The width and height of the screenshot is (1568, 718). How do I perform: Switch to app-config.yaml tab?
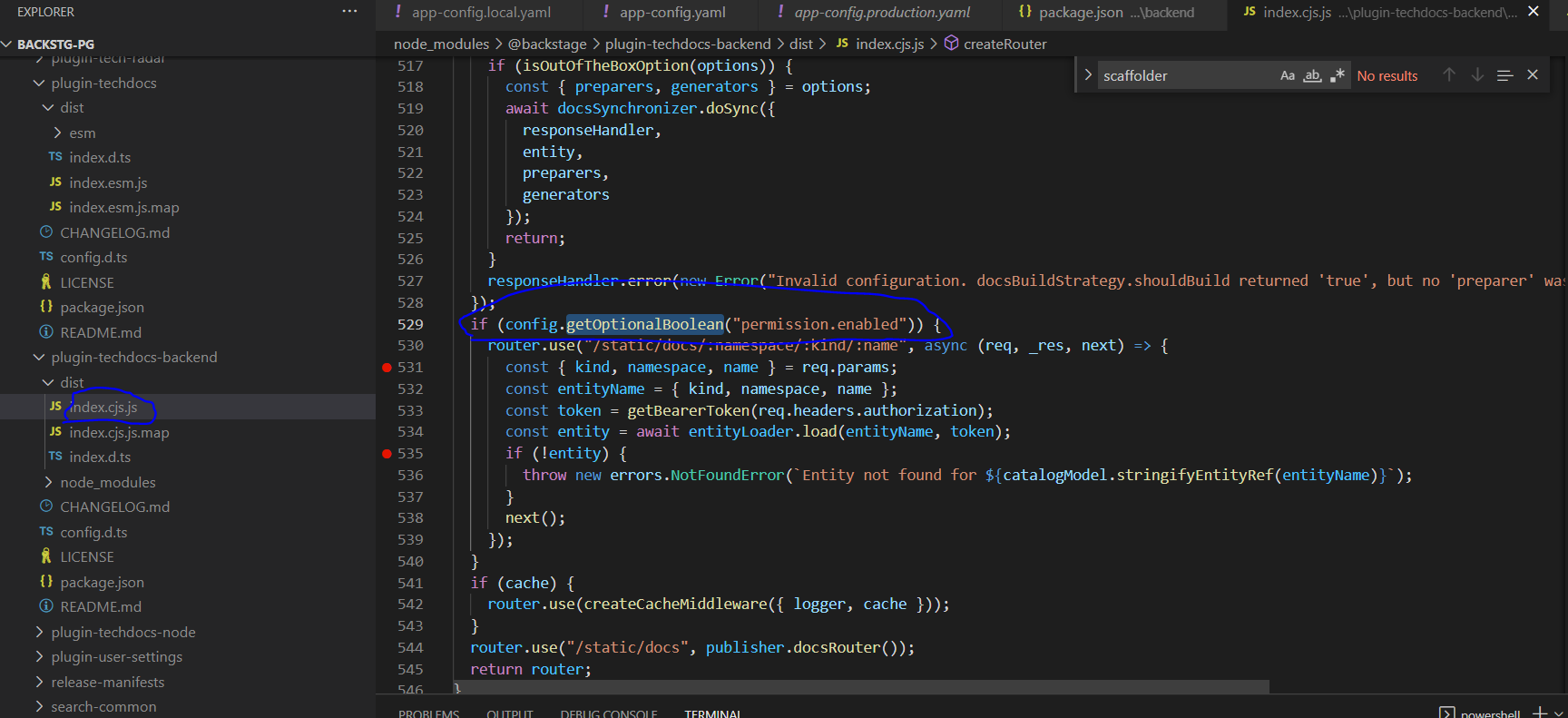click(x=673, y=13)
